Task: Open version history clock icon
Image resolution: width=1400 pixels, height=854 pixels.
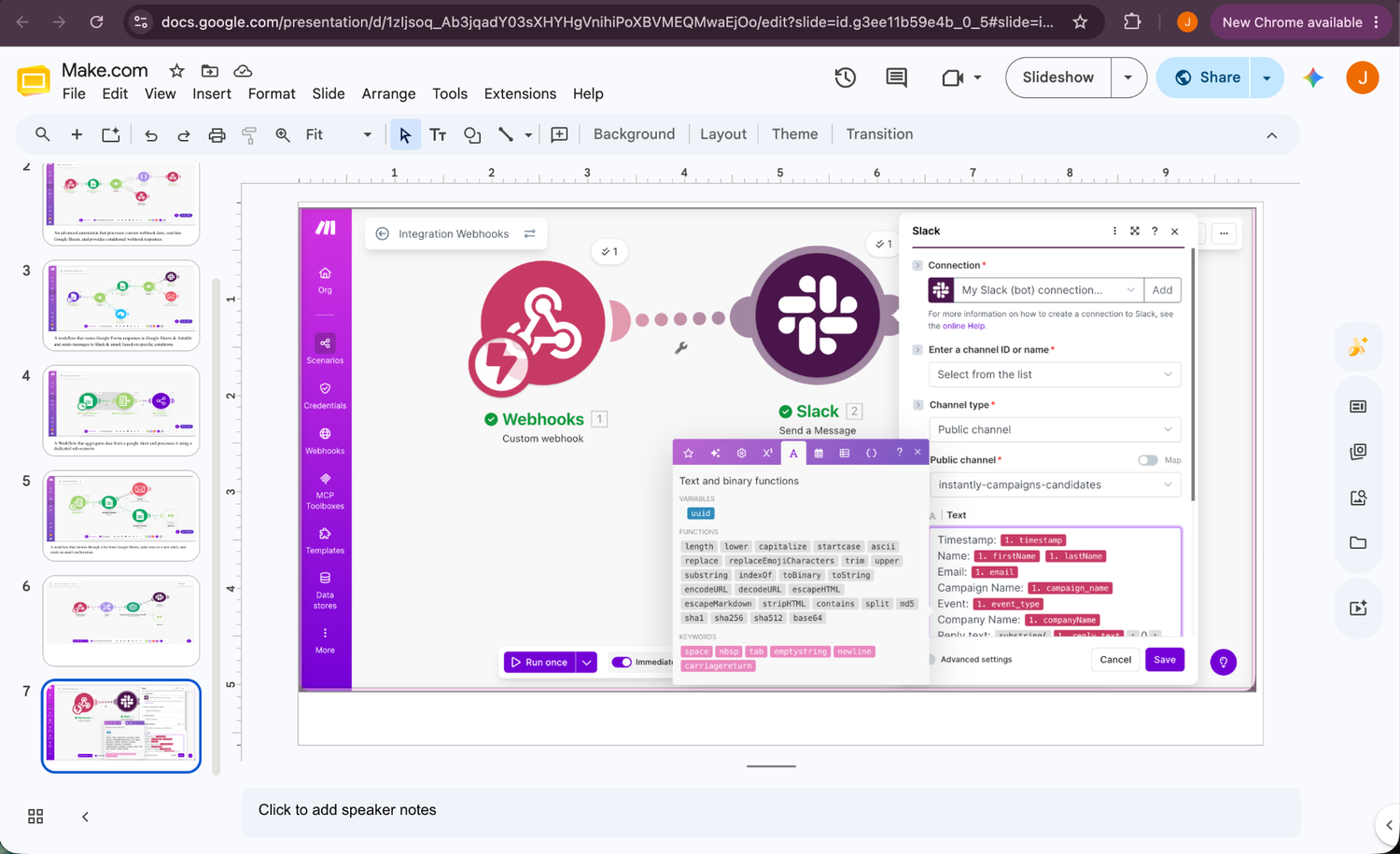Action: (846, 77)
